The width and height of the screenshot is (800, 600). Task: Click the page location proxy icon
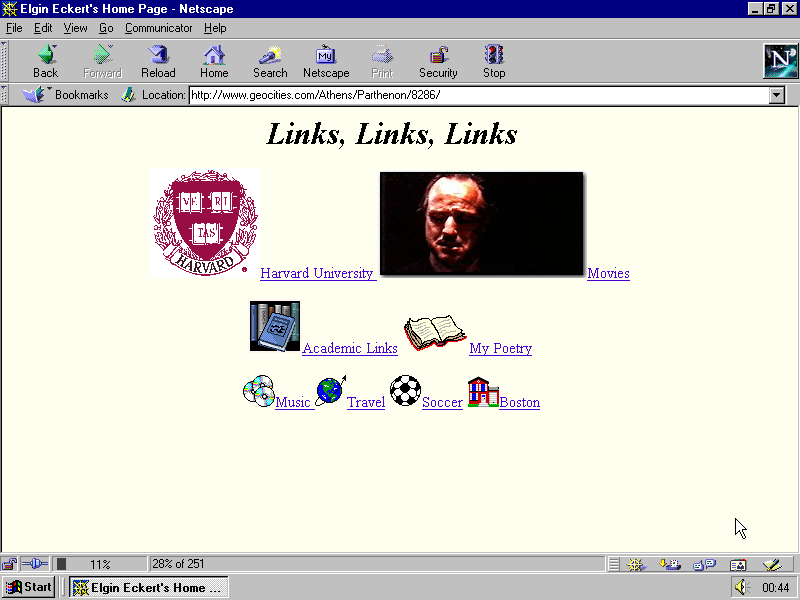128,95
